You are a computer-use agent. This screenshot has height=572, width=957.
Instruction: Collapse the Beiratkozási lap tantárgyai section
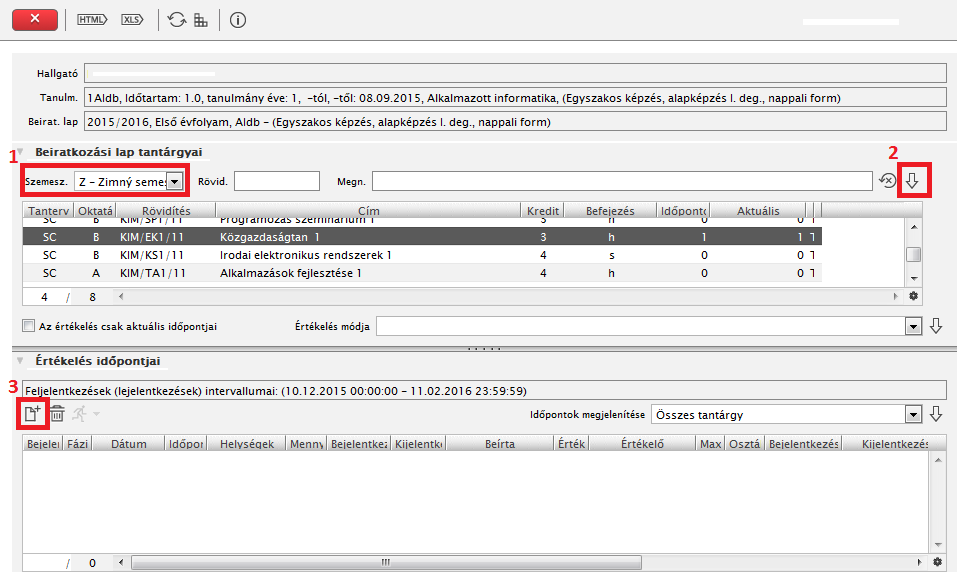20,151
